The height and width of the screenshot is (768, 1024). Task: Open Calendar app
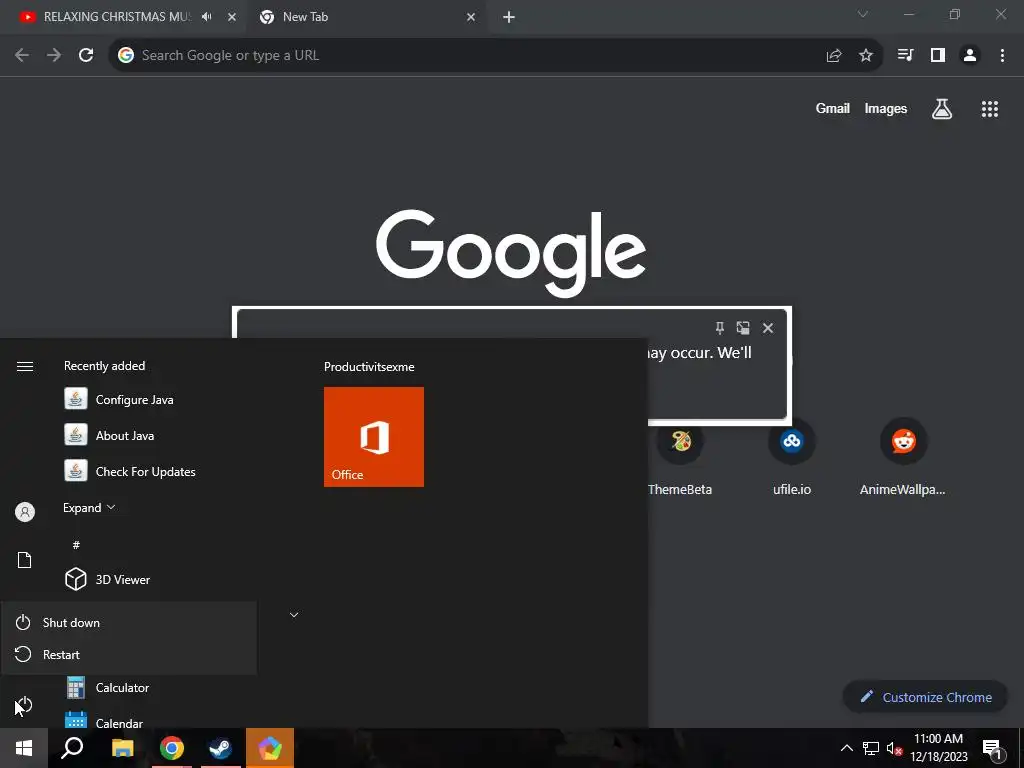click(x=119, y=722)
